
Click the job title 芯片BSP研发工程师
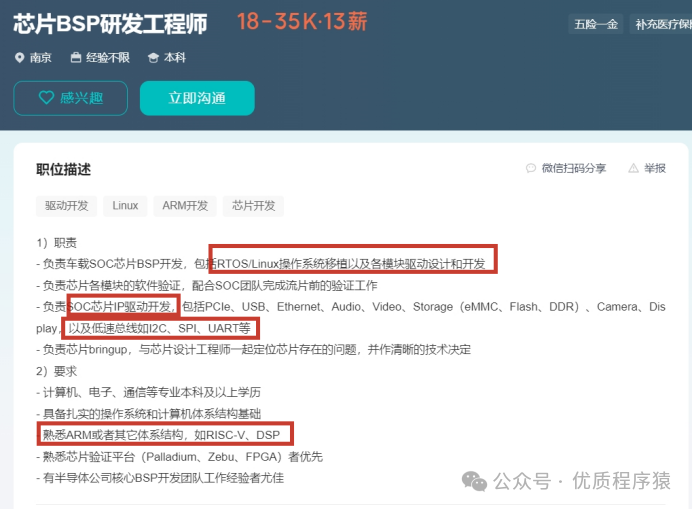(x=110, y=24)
